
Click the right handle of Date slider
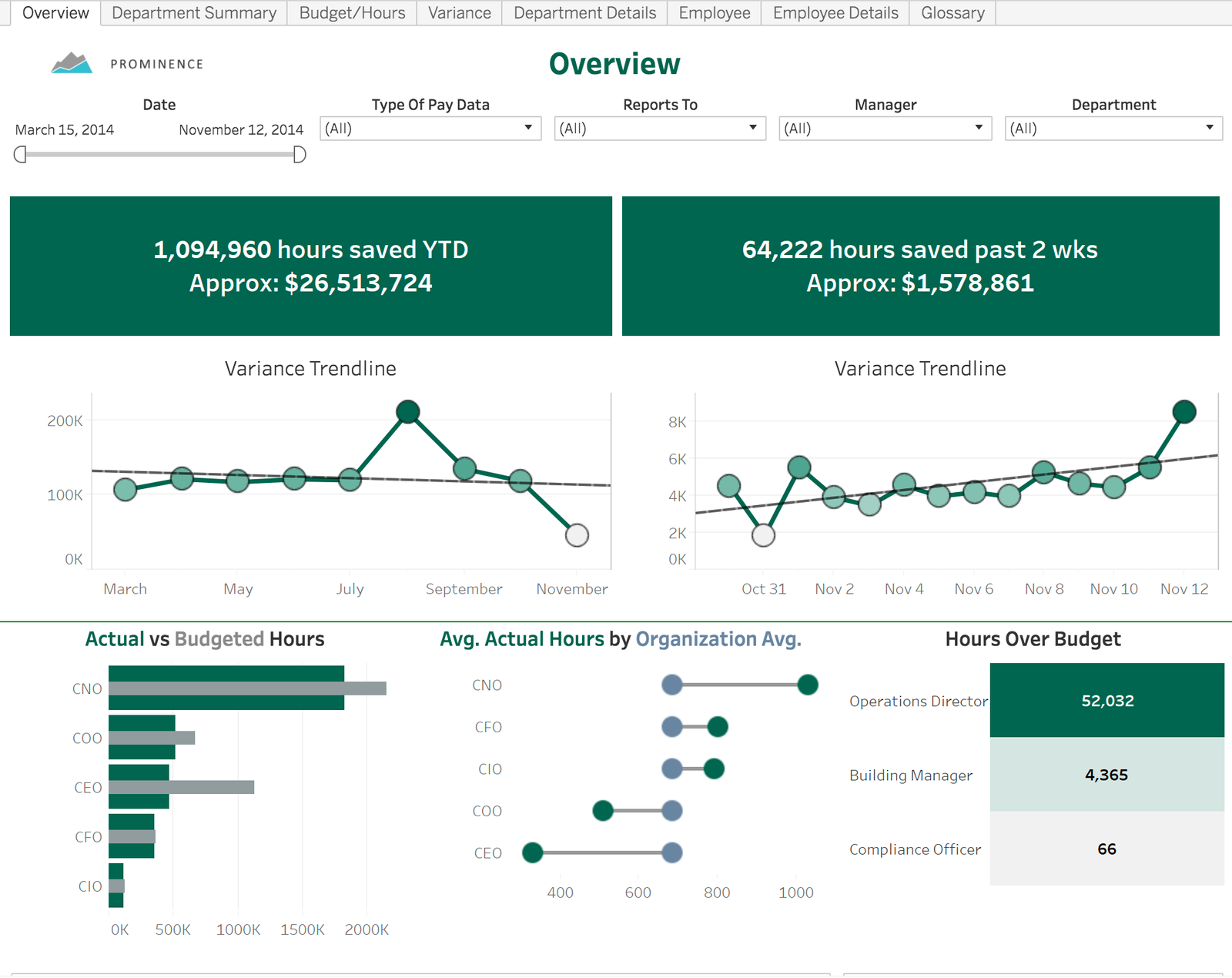tap(300, 155)
